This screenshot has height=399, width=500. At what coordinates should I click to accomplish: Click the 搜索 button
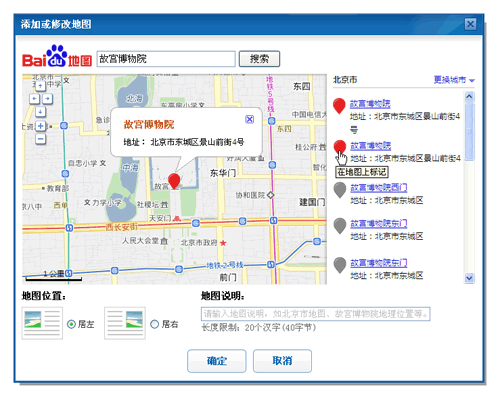[x=259, y=59]
